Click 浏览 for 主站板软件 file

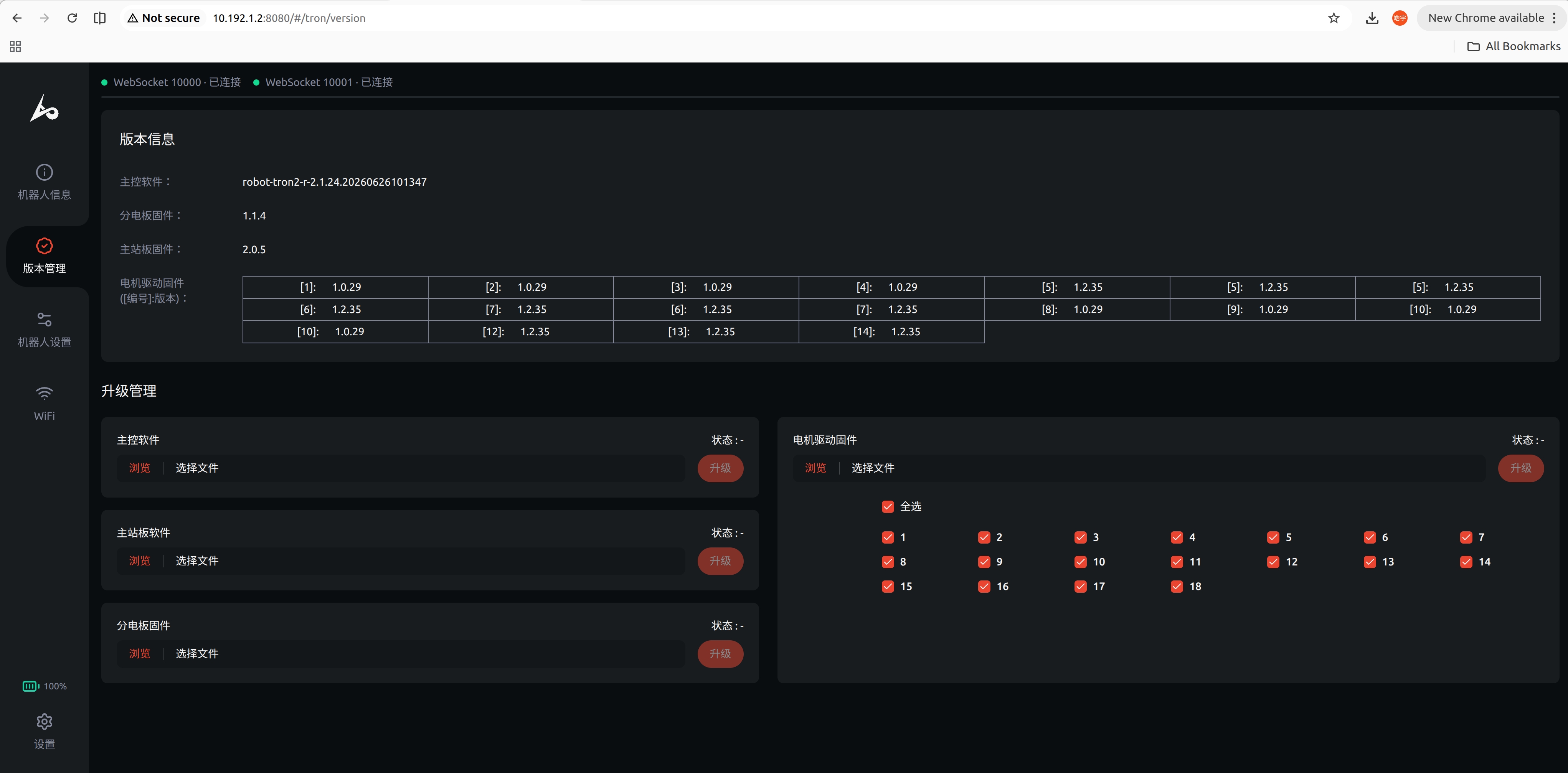pos(139,560)
